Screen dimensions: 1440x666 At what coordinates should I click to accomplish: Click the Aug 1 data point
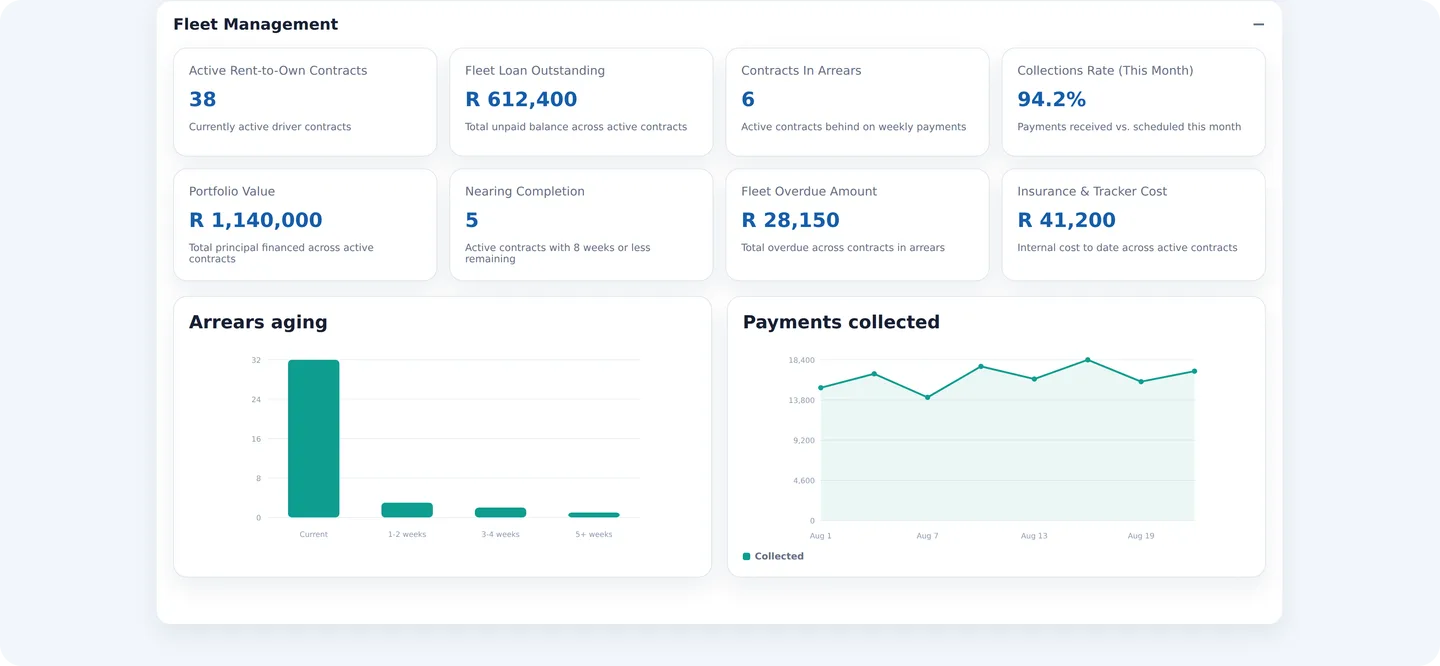click(x=821, y=388)
